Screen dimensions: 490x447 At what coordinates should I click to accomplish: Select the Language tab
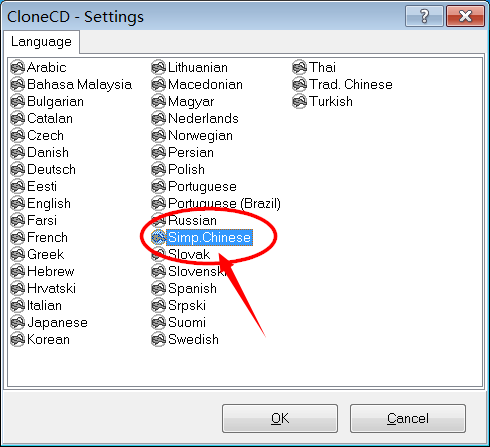(41, 42)
